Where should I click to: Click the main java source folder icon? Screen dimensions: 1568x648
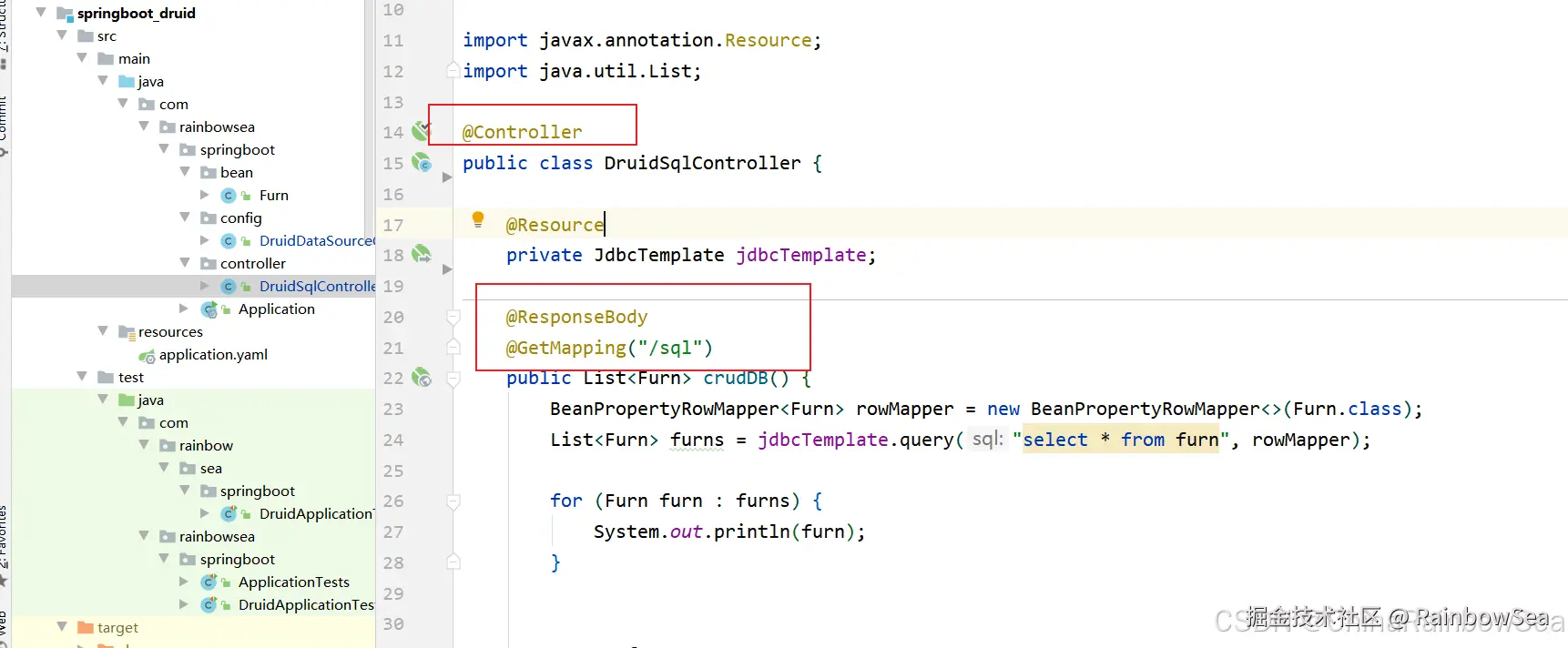click(x=127, y=81)
